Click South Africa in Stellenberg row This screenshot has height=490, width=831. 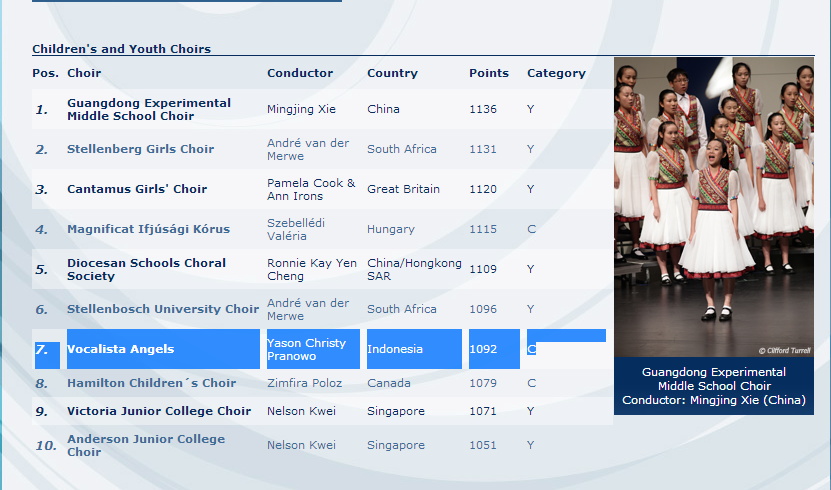(x=402, y=149)
